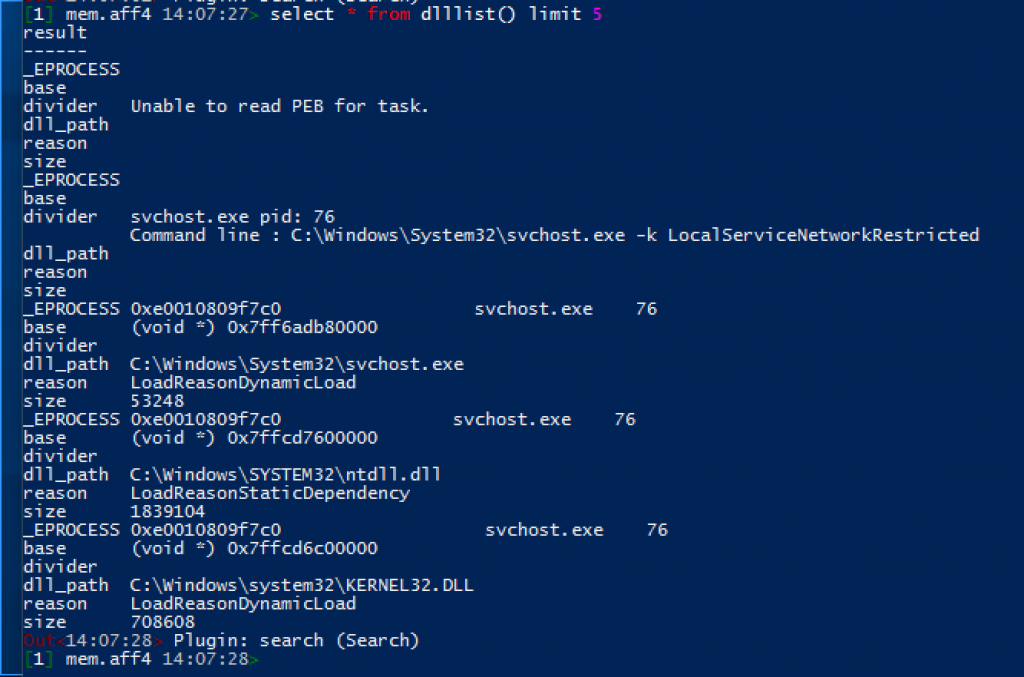
Task: Click the red "from" keyword in the query
Action: (388, 15)
